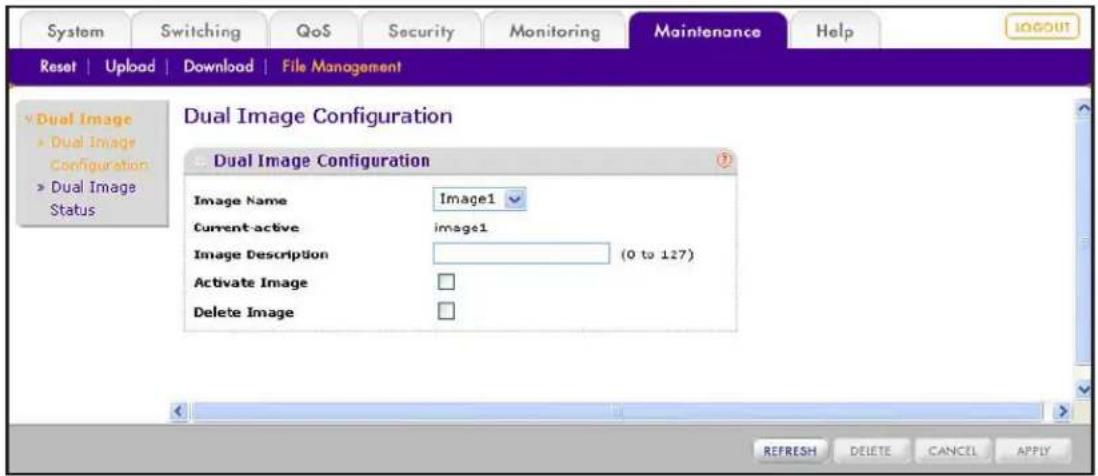Click the (0 to 127) hint text
This screenshot has width=1098, height=476.
coord(656,254)
